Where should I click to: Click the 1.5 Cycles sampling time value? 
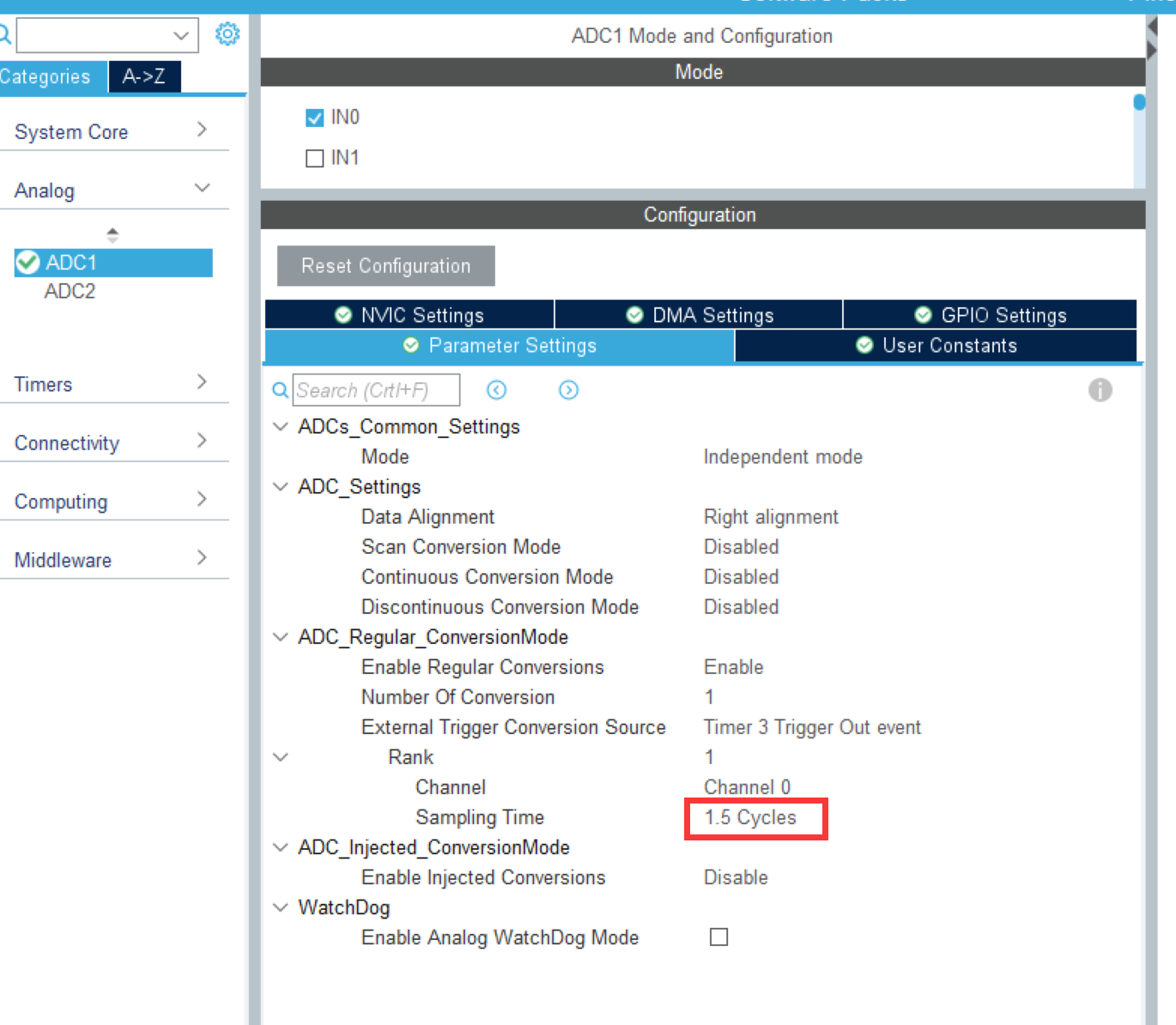click(750, 817)
